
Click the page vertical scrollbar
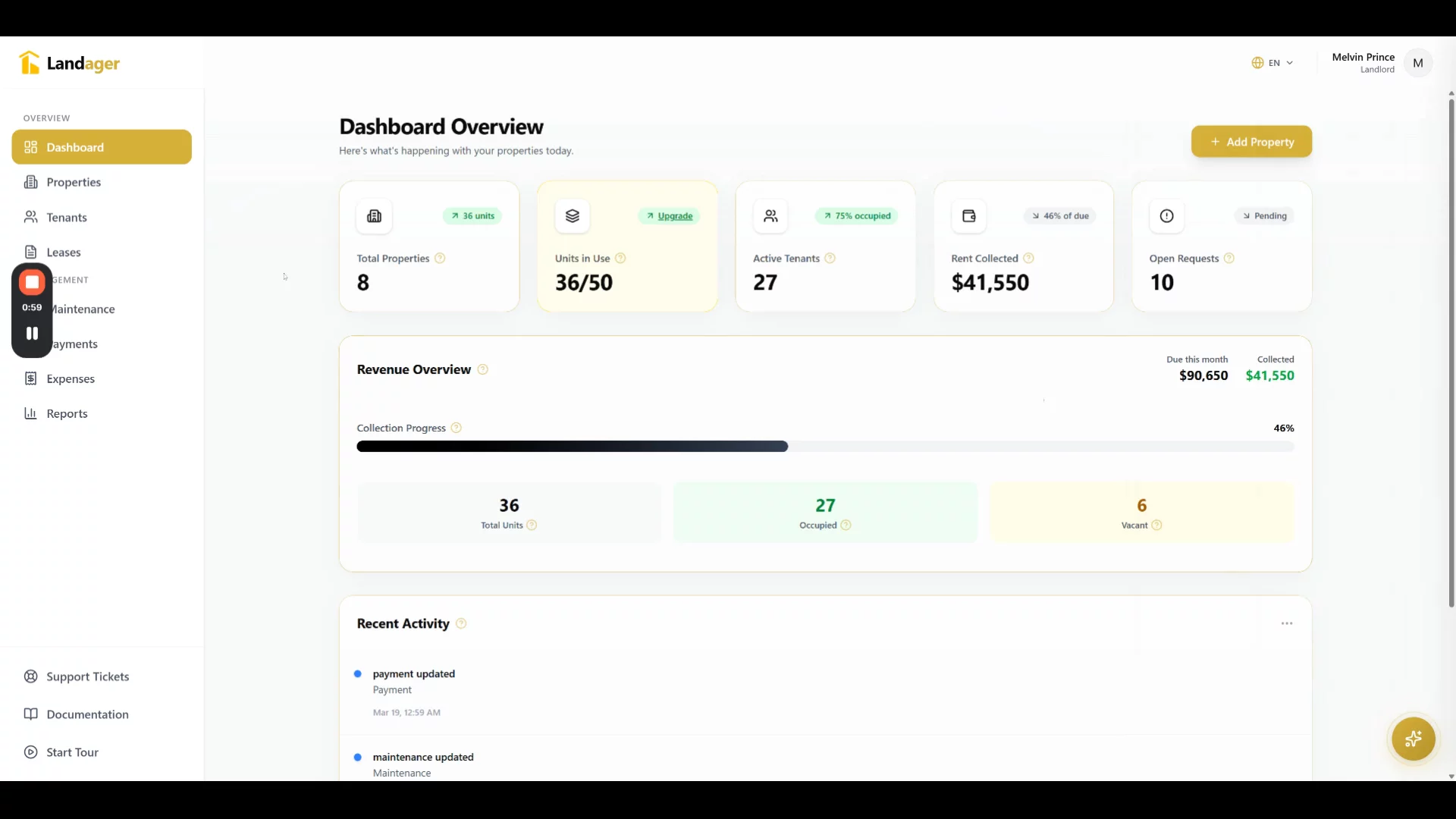[1451, 353]
